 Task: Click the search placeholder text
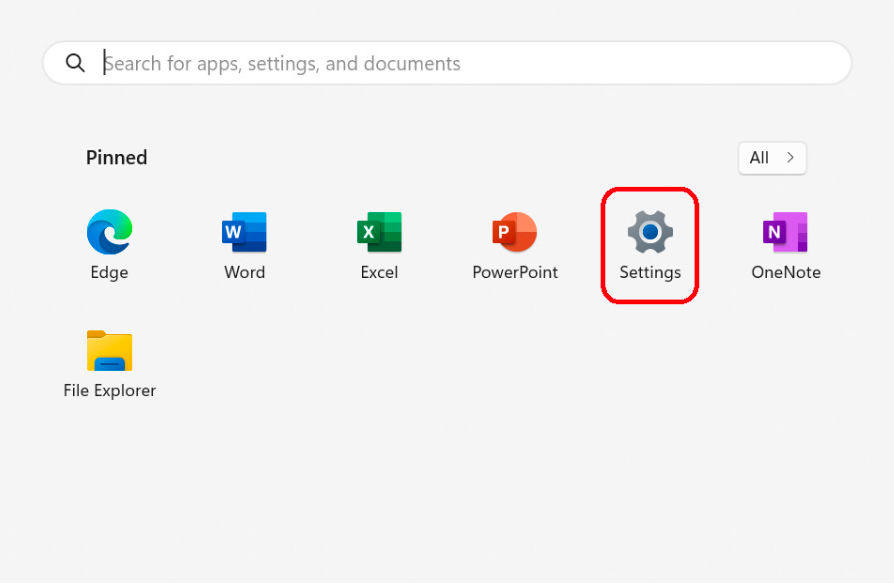pyautogui.click(x=283, y=64)
